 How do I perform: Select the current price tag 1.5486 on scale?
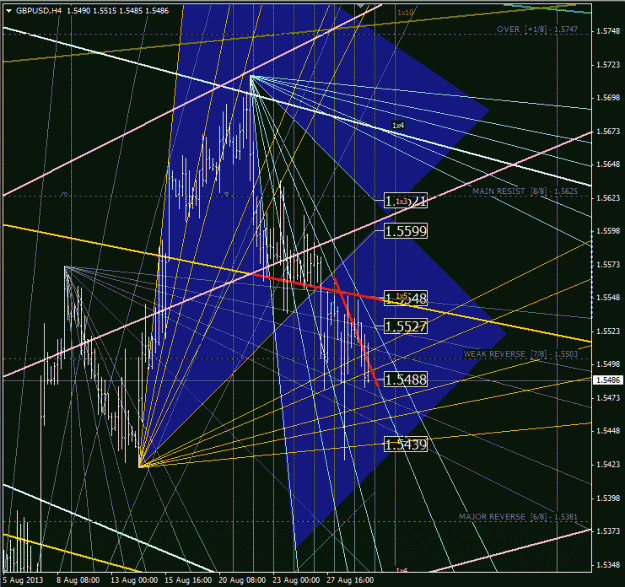click(608, 380)
